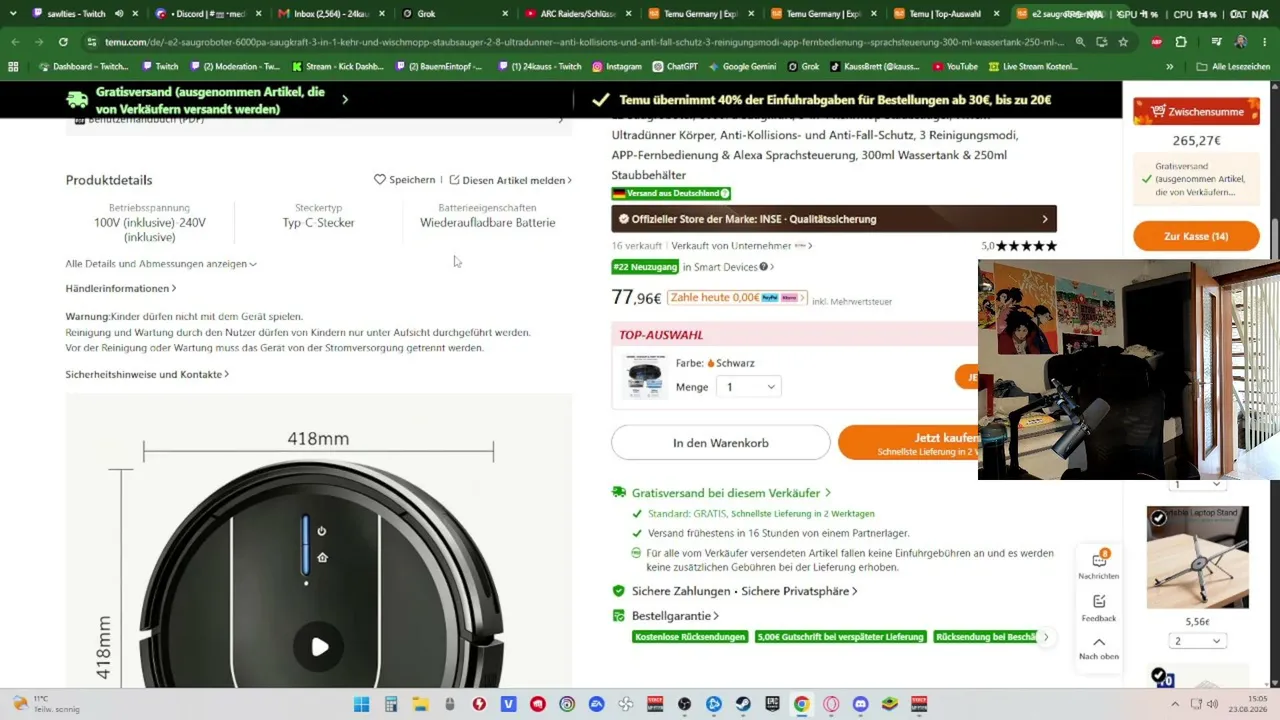Open the YouTube bookmark
Viewport: 1280px width, 720px height.
point(955,67)
